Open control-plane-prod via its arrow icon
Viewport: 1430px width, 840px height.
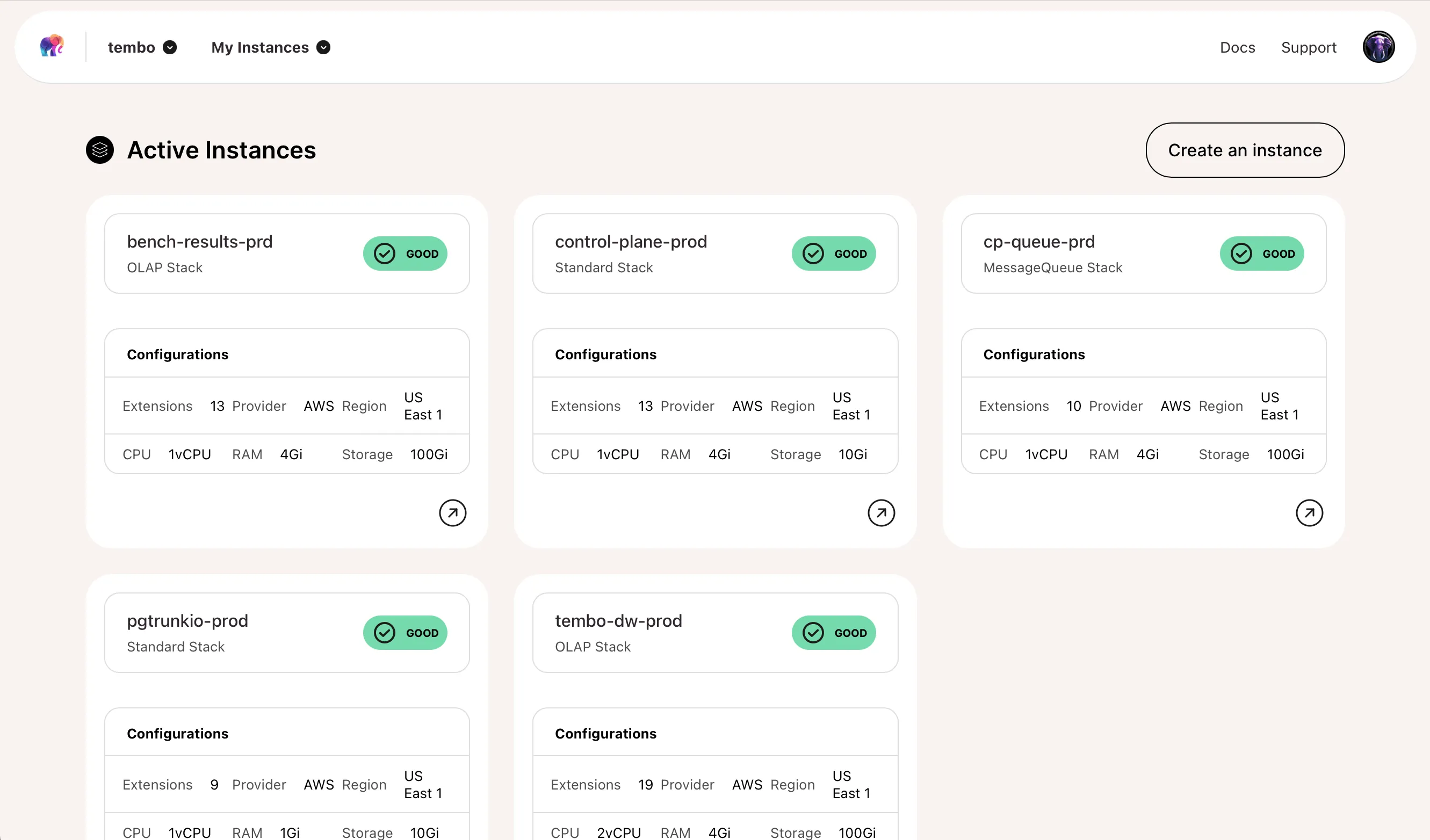(880, 513)
